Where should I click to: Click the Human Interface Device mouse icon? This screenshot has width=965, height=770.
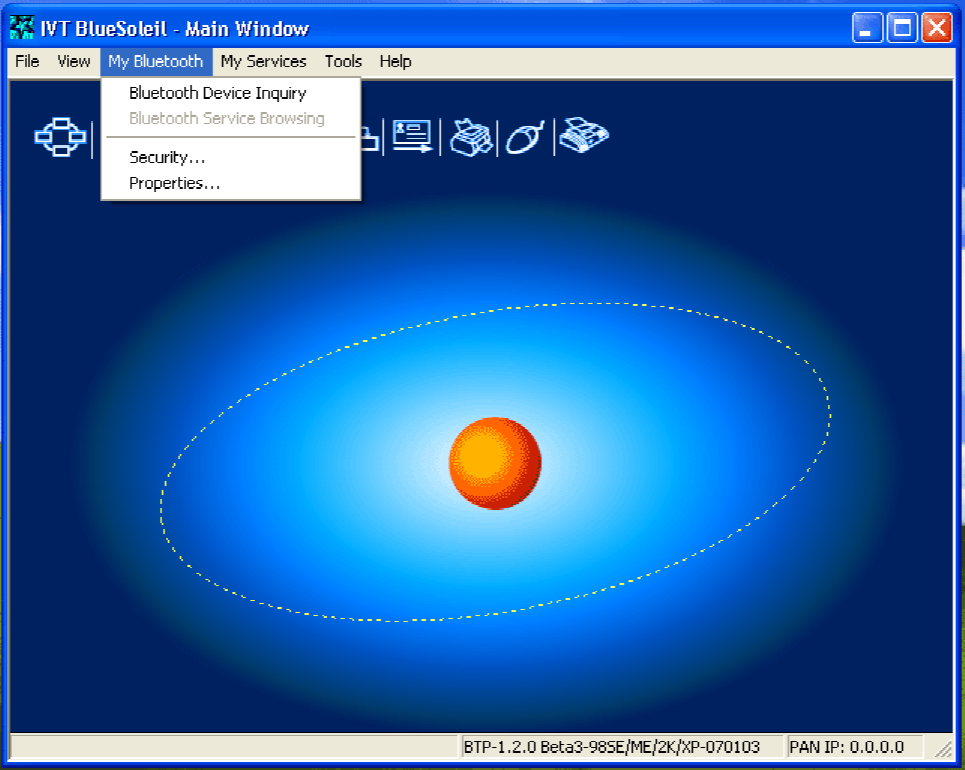[x=525, y=137]
